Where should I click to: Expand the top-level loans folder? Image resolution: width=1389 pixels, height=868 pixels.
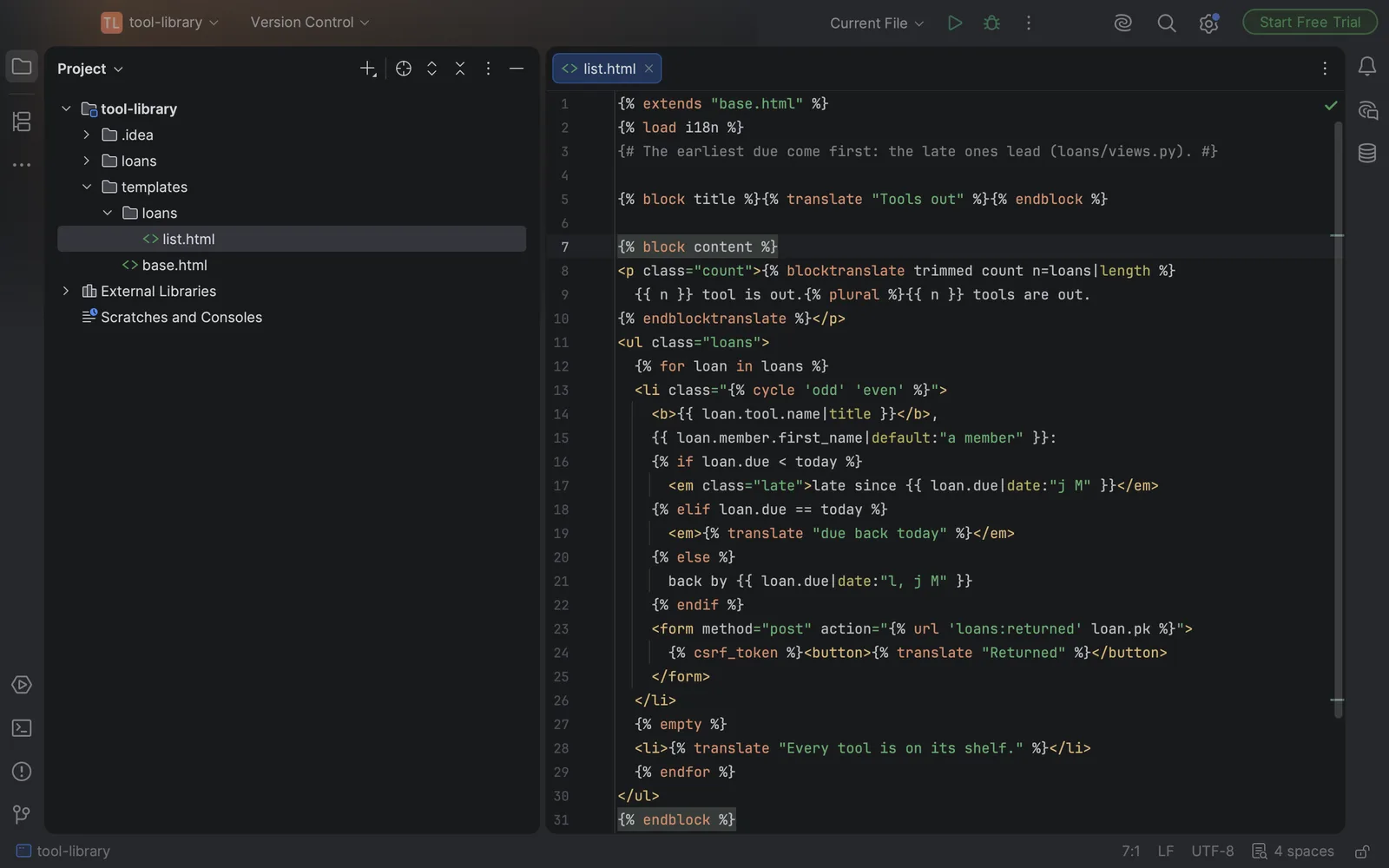[x=86, y=161]
